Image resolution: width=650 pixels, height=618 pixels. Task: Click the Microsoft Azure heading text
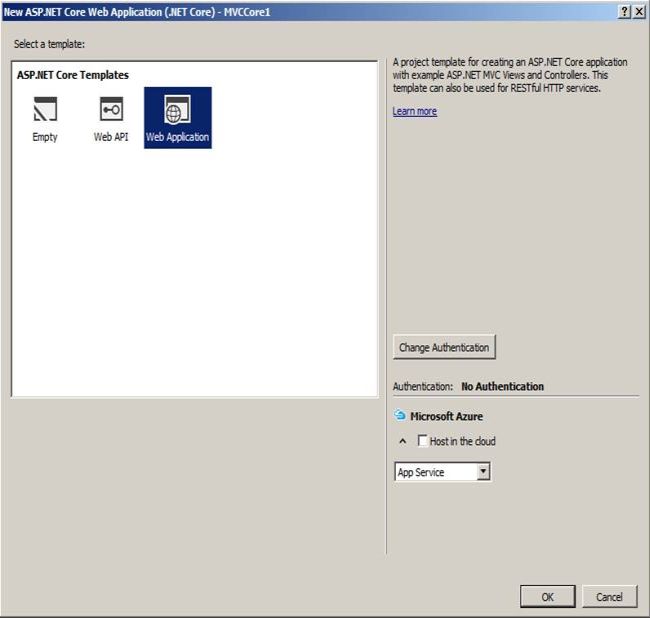click(x=446, y=416)
